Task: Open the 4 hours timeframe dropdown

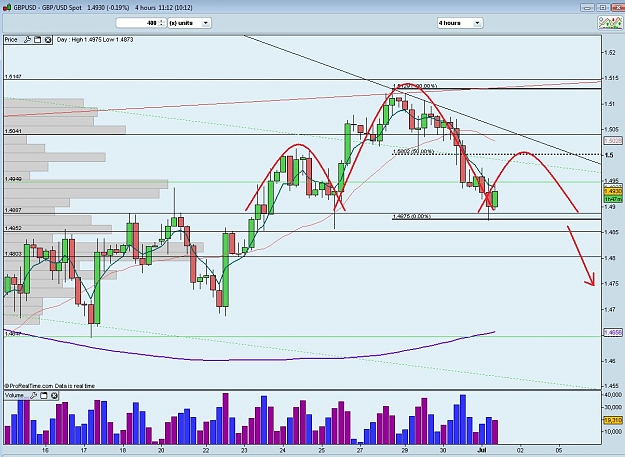Action: tap(460, 23)
